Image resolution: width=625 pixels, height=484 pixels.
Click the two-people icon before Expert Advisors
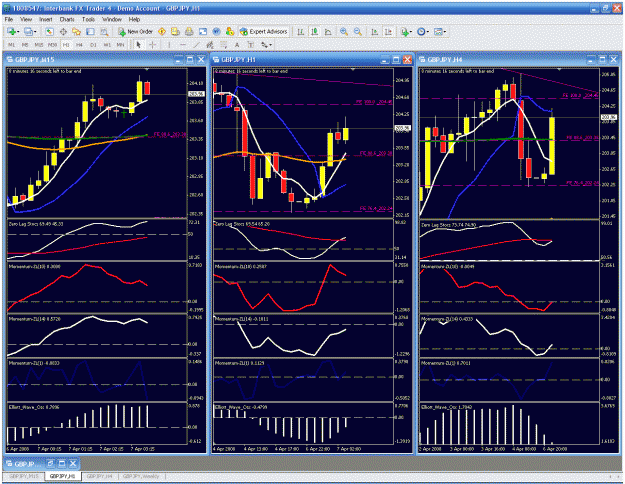pyautogui.click(x=230, y=31)
